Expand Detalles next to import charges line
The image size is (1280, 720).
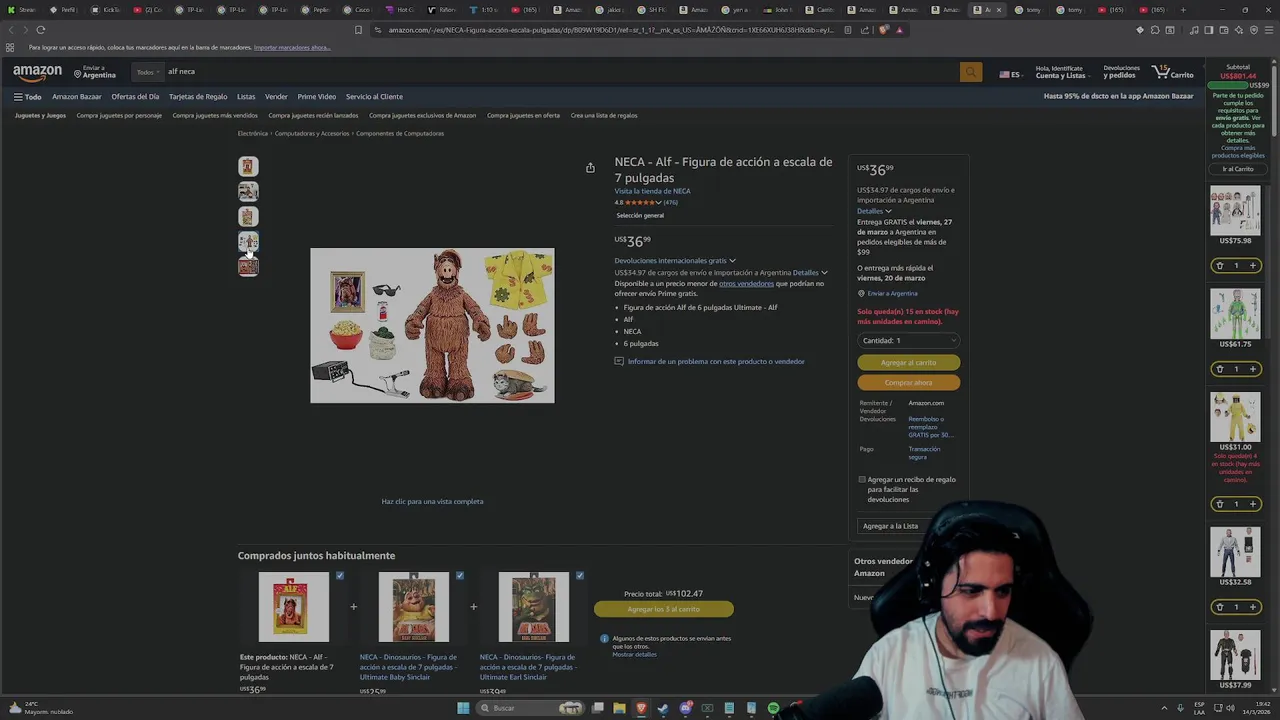point(810,273)
